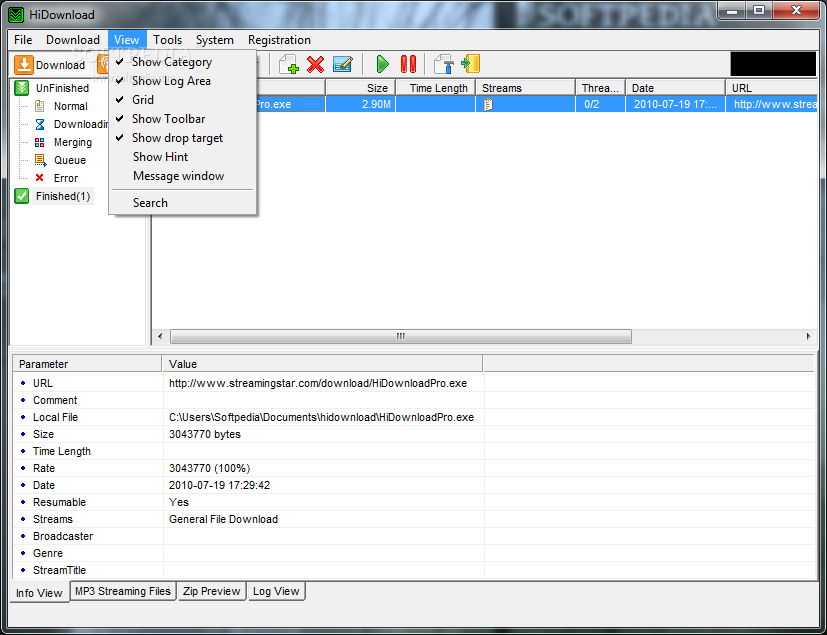The height and width of the screenshot is (635, 827).
Task: Click the Value column header
Action: point(323,364)
